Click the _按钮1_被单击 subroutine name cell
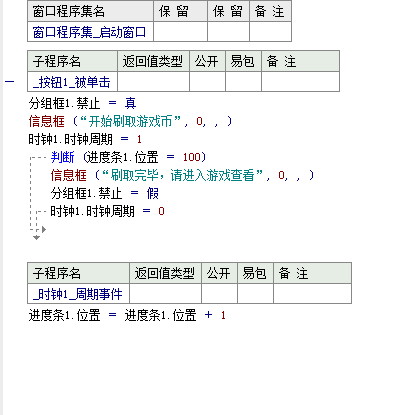 (72, 82)
